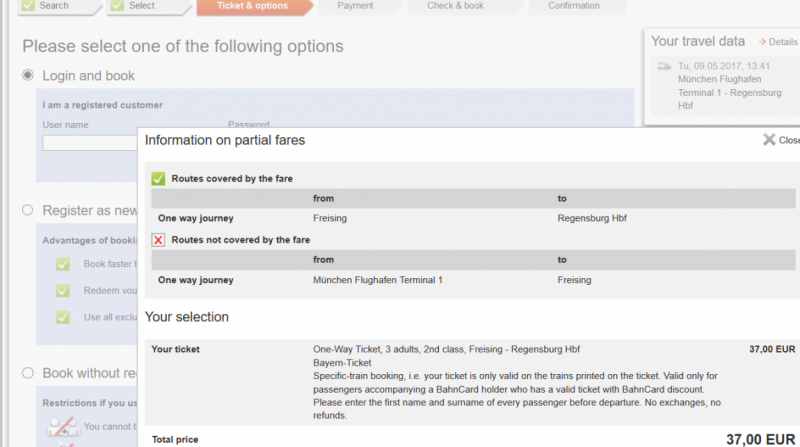Click the green check next to Use all exclusive
800x447 pixels.
click(x=63, y=317)
